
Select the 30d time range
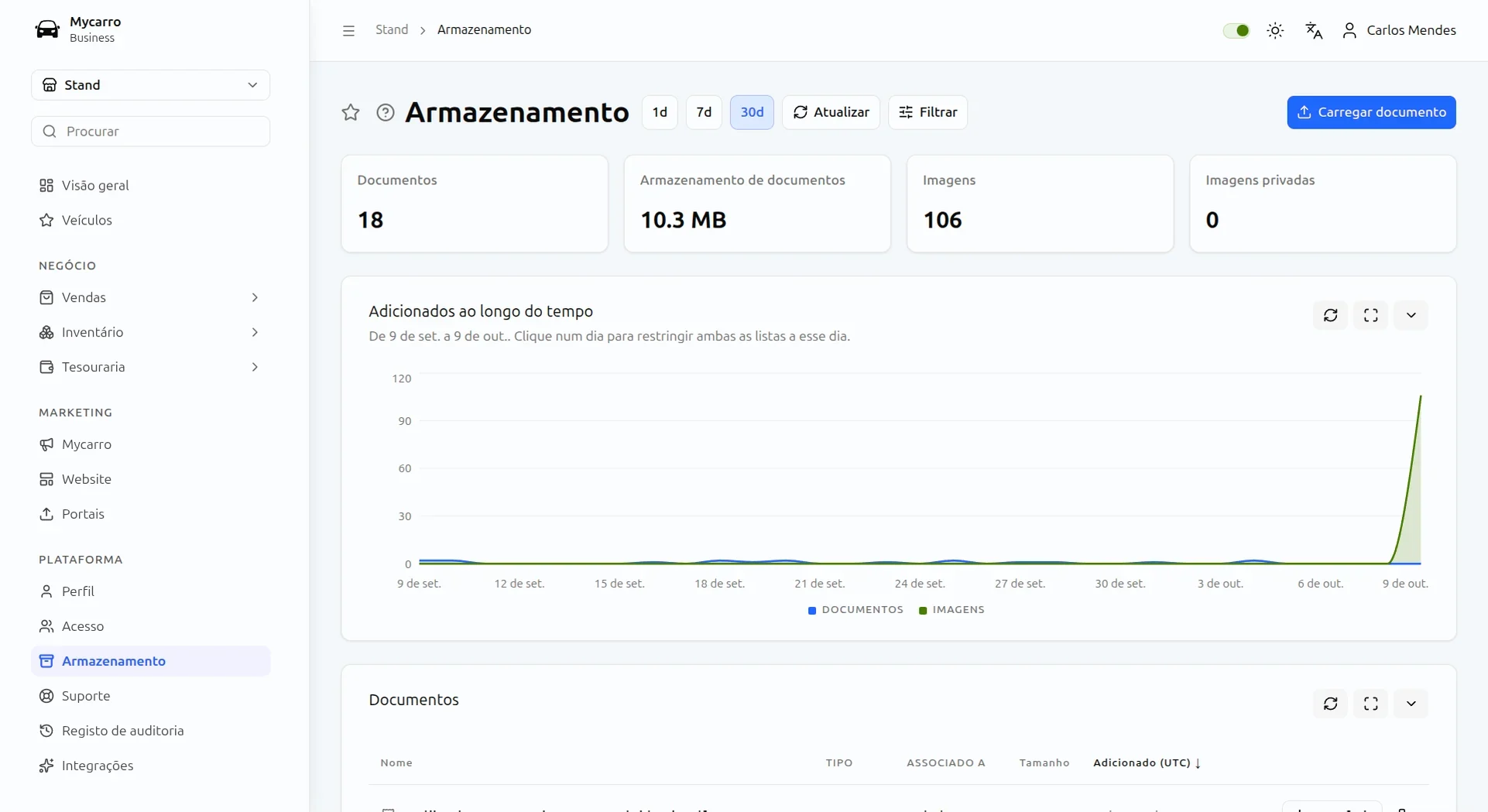pos(752,112)
